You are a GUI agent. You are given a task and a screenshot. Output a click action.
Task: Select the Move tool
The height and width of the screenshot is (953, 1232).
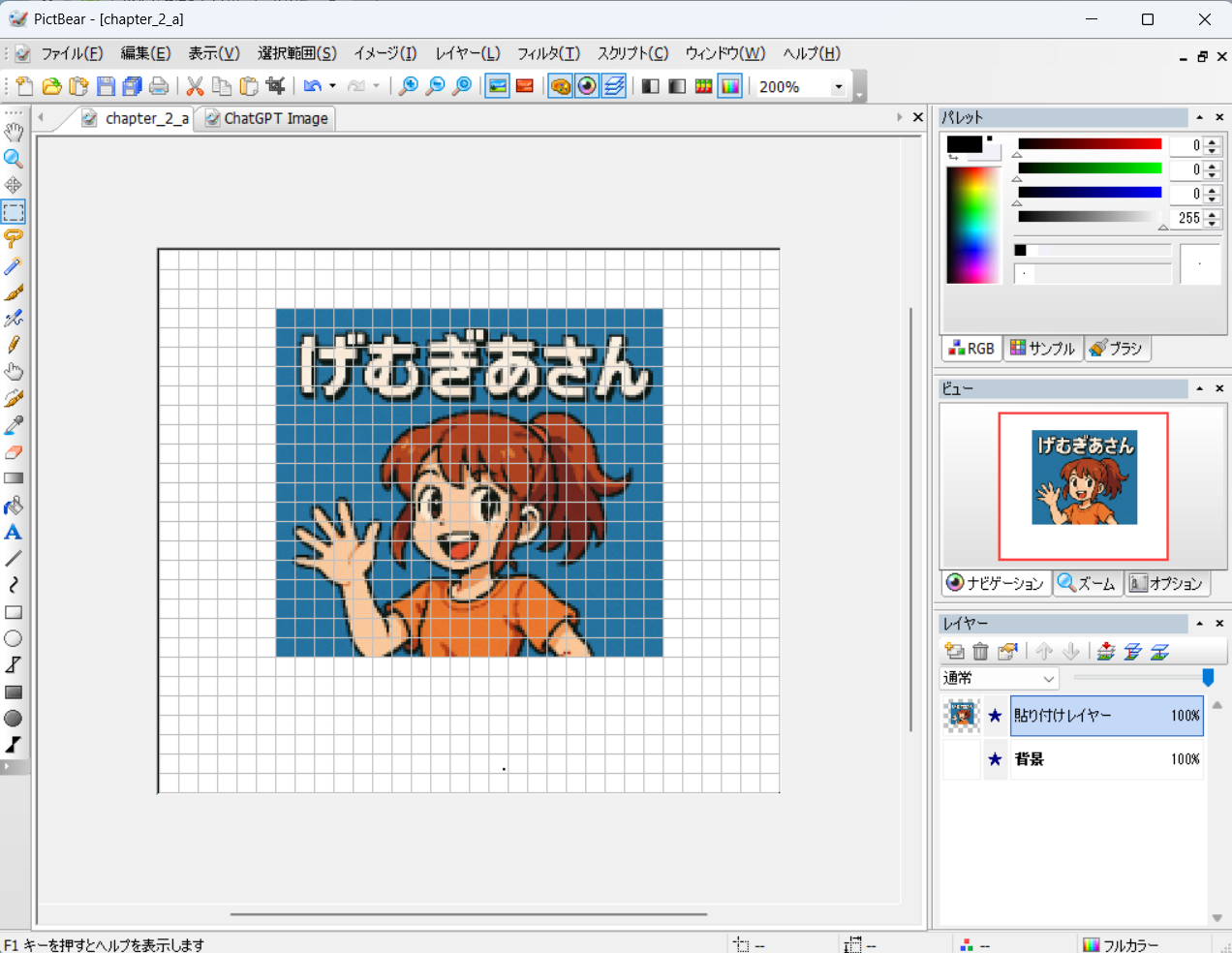tap(14, 185)
